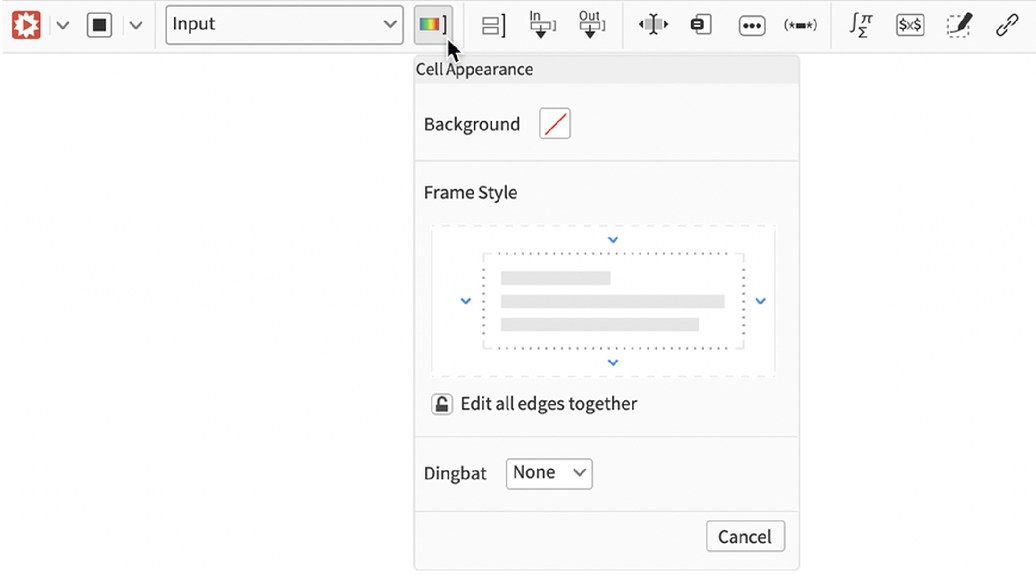Screen dimensions: 1036x574
Task: Expand the right edge frame style chevron
Action: pyautogui.click(x=760, y=301)
